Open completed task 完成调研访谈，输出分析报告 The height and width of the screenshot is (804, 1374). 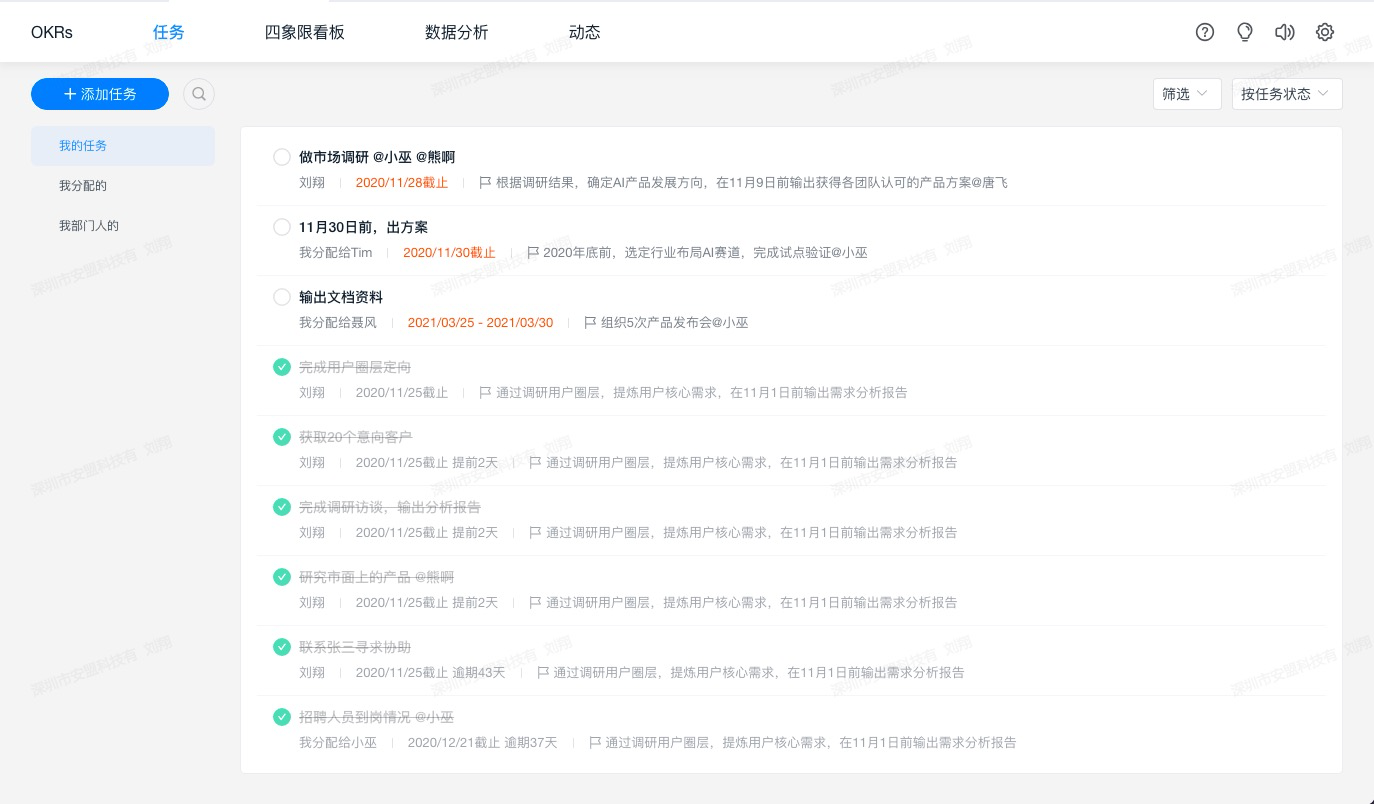coord(390,507)
